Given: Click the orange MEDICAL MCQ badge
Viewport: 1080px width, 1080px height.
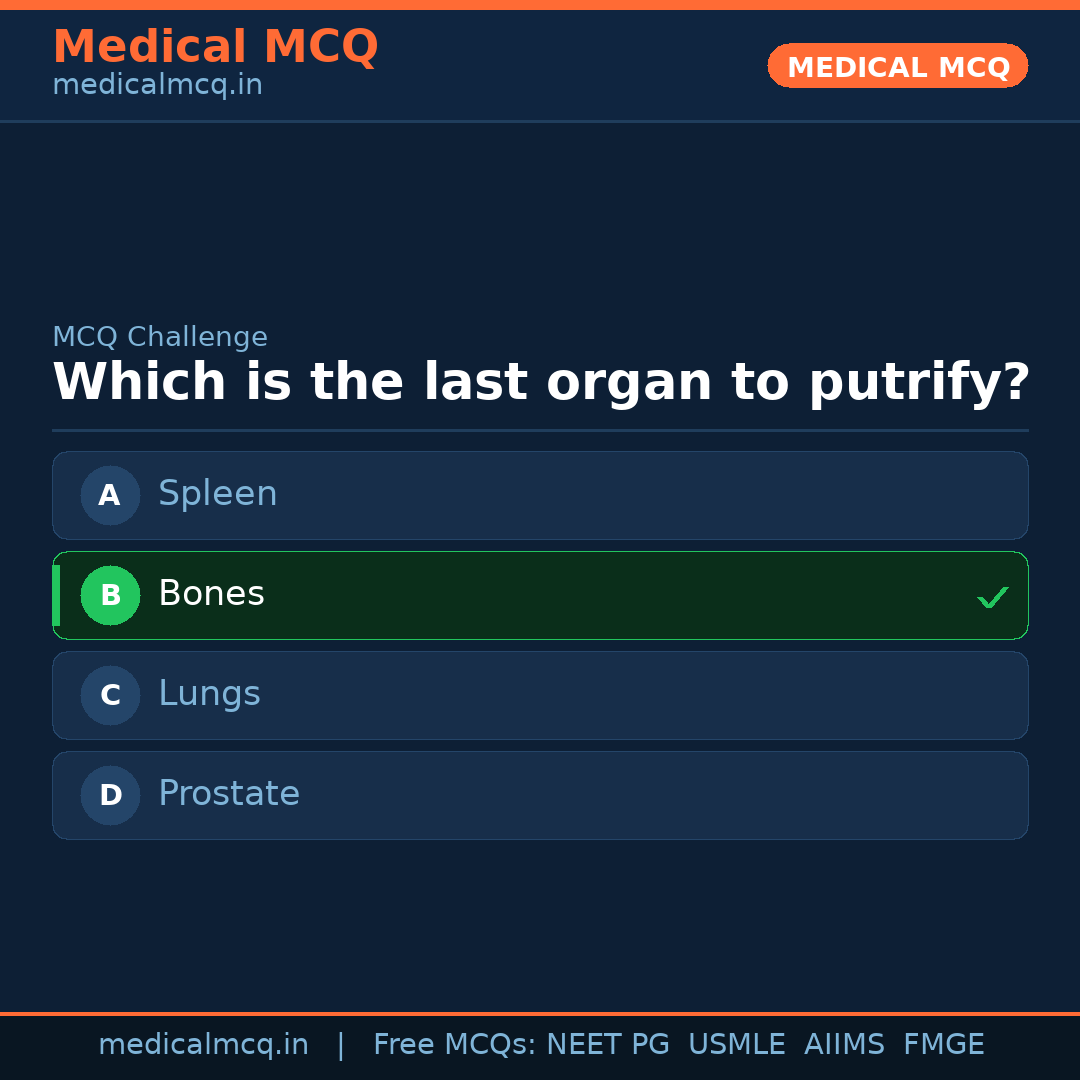Looking at the screenshot, I should (x=897, y=66).
